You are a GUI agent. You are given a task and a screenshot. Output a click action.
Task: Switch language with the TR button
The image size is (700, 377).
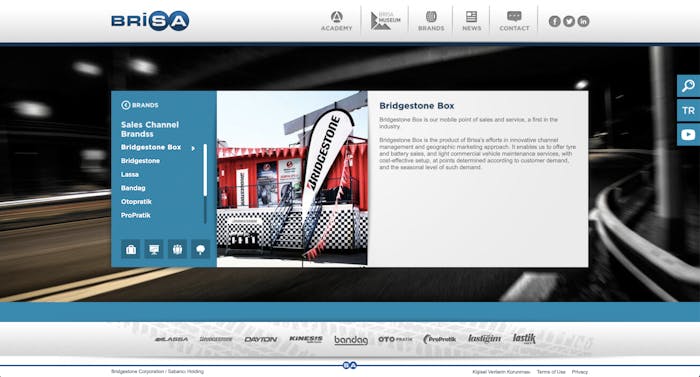[x=688, y=110]
